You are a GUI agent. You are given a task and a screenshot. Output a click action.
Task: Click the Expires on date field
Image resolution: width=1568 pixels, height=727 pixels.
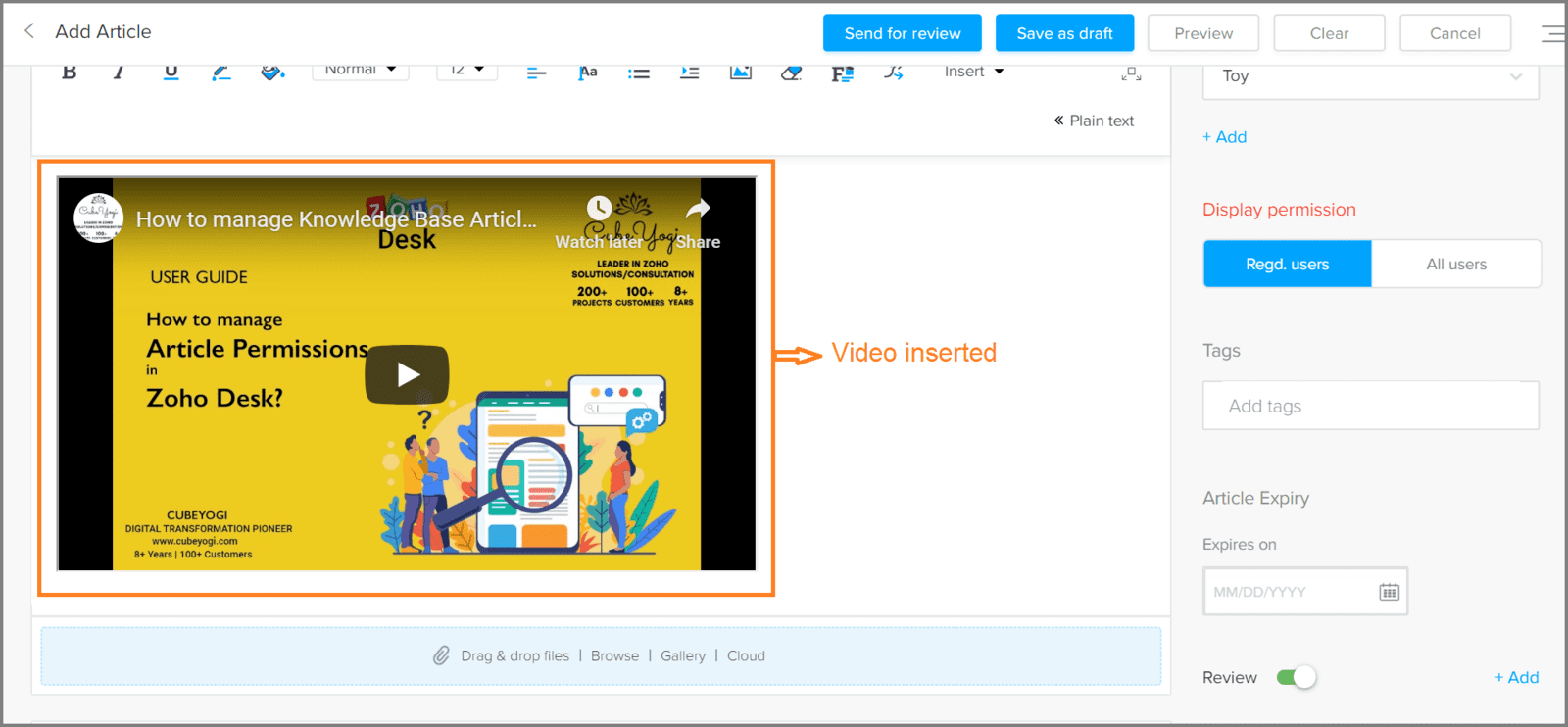tap(1305, 592)
